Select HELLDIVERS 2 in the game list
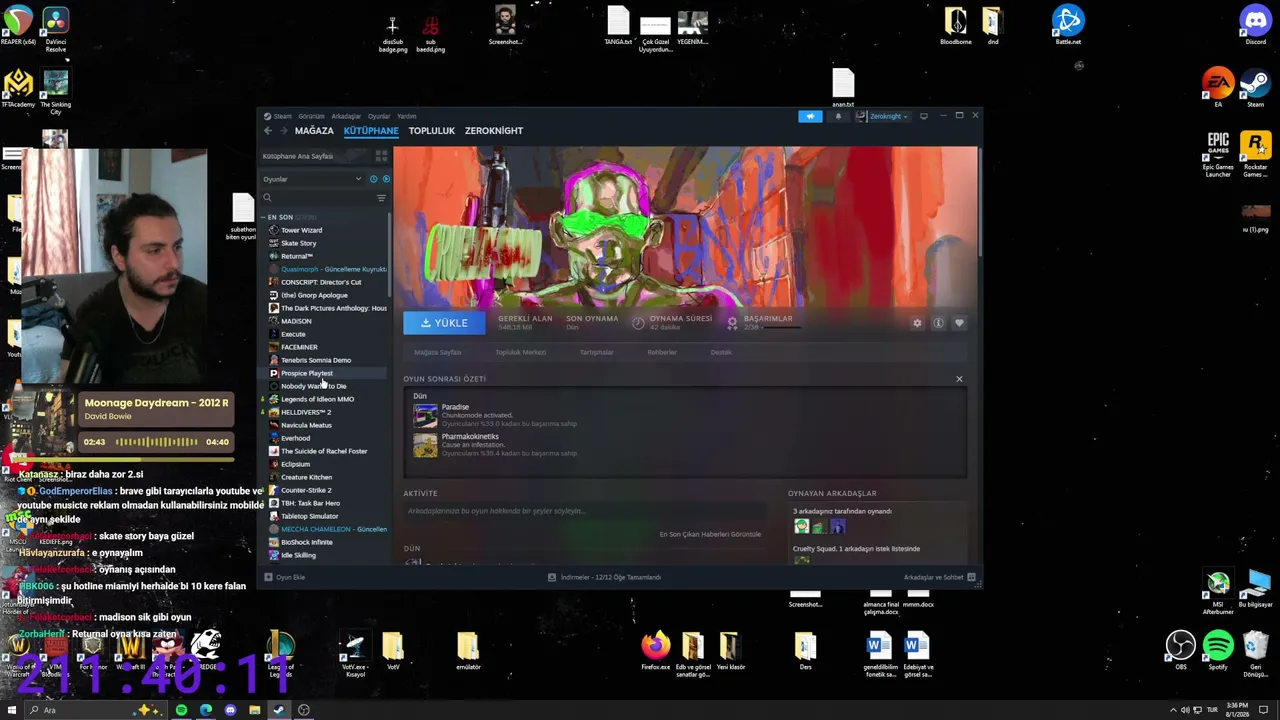The image size is (1280, 720). [305, 412]
